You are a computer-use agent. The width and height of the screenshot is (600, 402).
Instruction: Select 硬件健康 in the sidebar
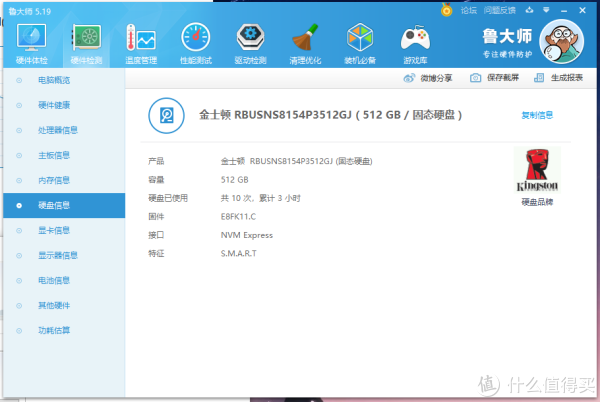point(64,105)
